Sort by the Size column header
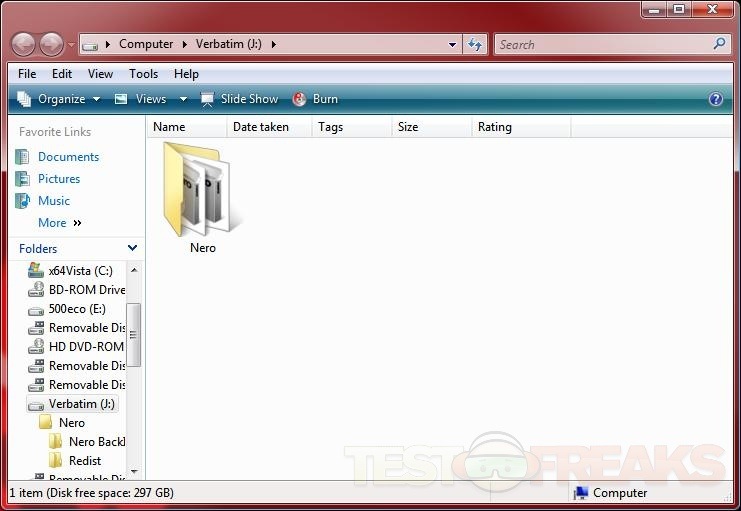Screen dimensions: 741x511 pyautogui.click(x=408, y=127)
